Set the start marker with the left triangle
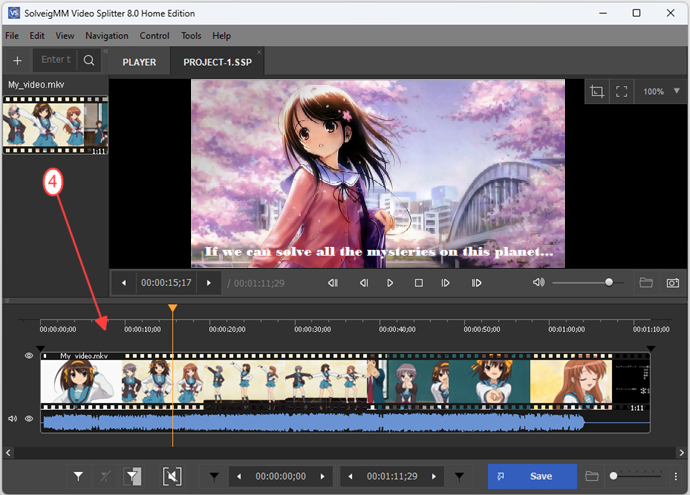This screenshot has height=495, width=690. tap(214, 476)
